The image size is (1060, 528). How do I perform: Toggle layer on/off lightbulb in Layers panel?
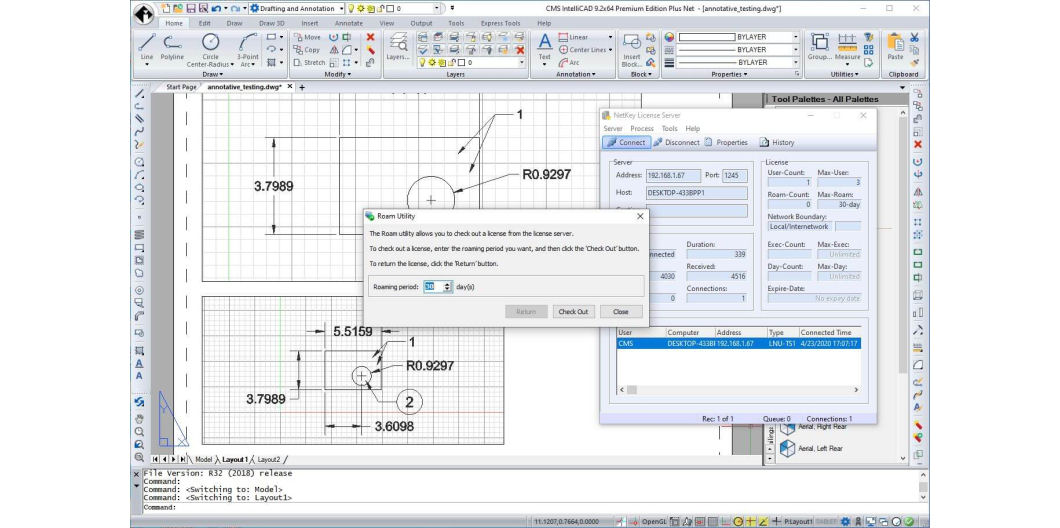coord(422,62)
